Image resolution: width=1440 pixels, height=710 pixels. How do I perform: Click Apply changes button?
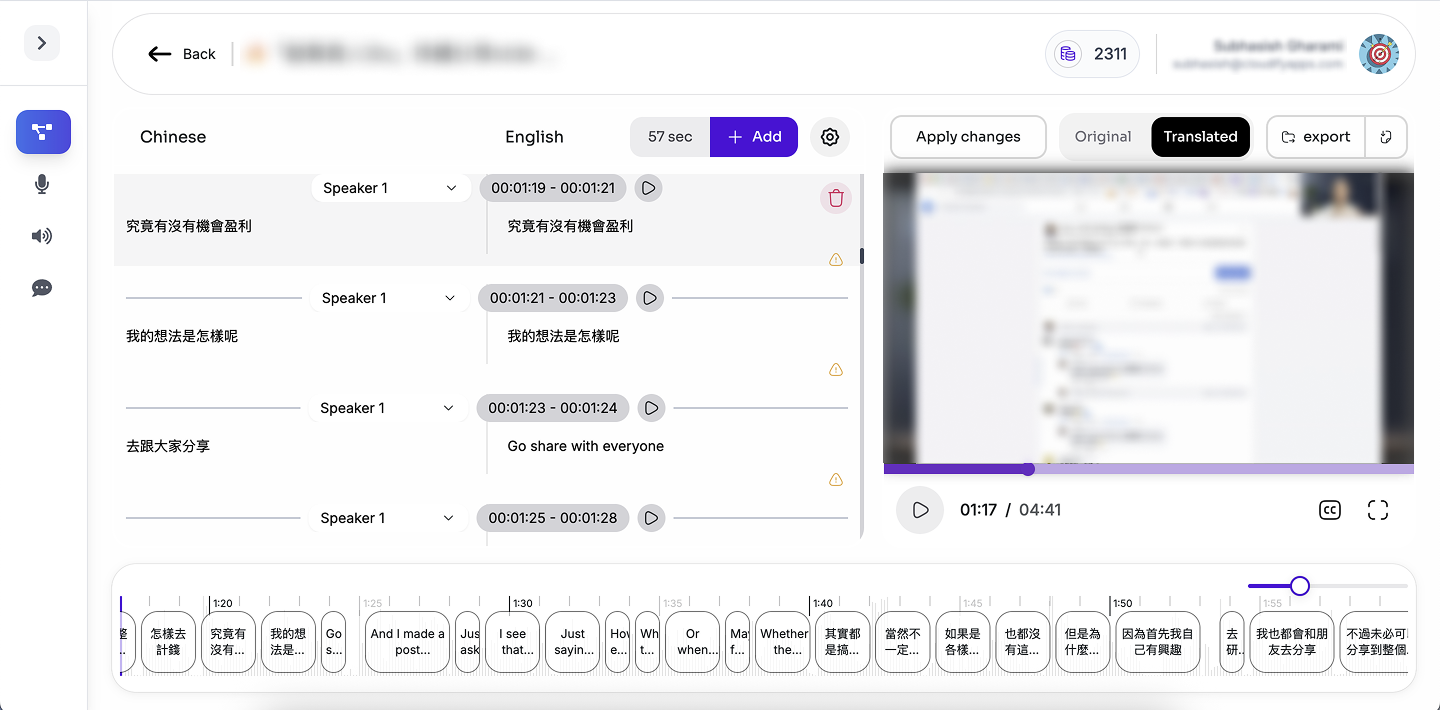(968, 137)
